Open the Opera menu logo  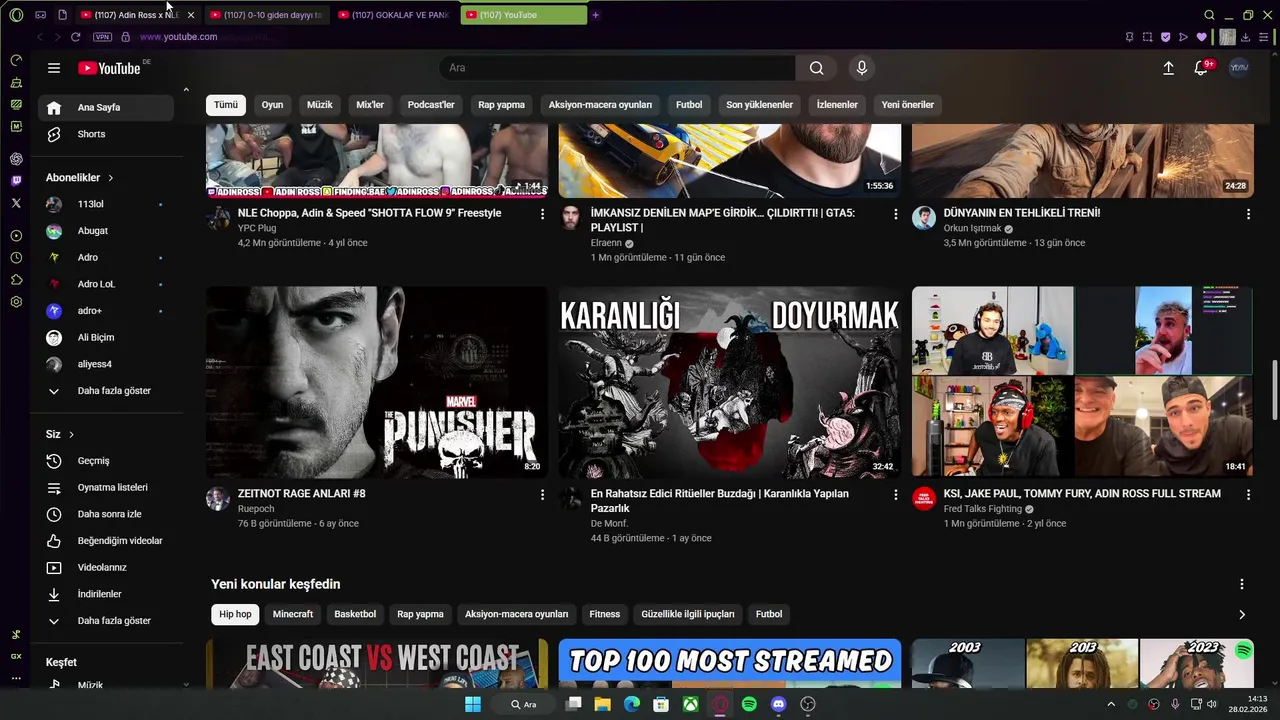[16, 15]
